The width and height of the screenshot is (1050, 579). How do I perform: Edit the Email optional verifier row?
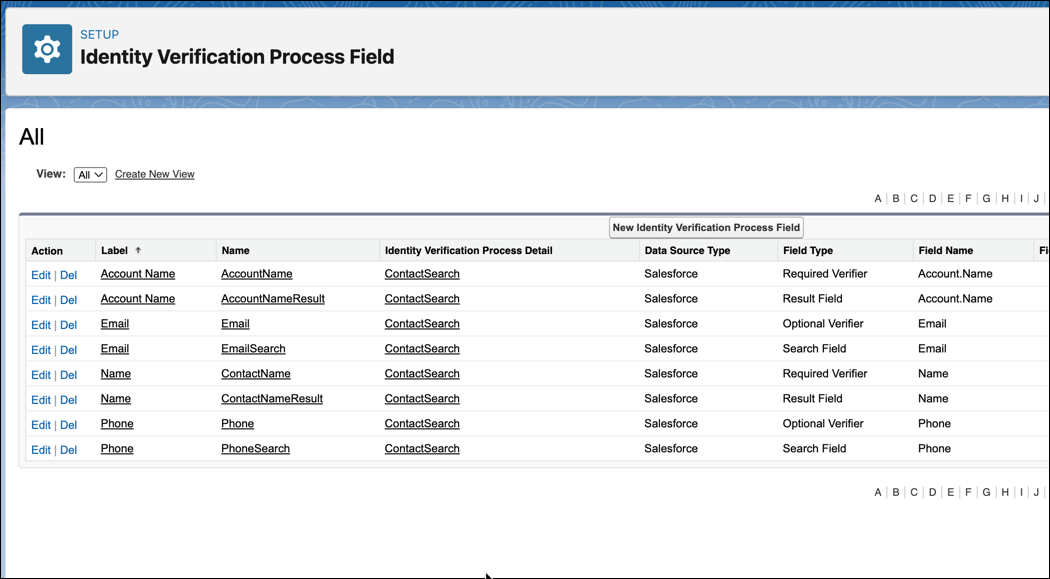(41, 325)
